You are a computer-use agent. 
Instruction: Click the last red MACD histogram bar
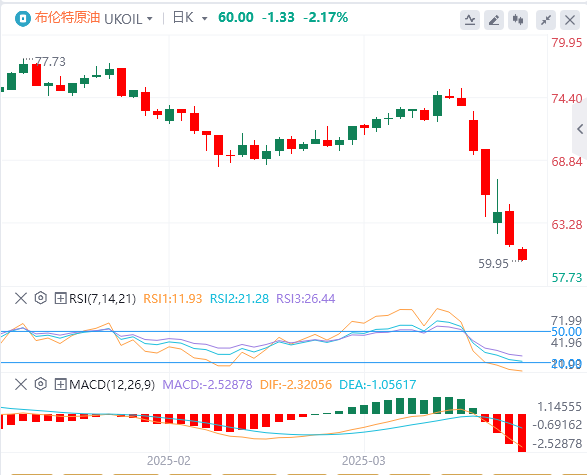522,433
